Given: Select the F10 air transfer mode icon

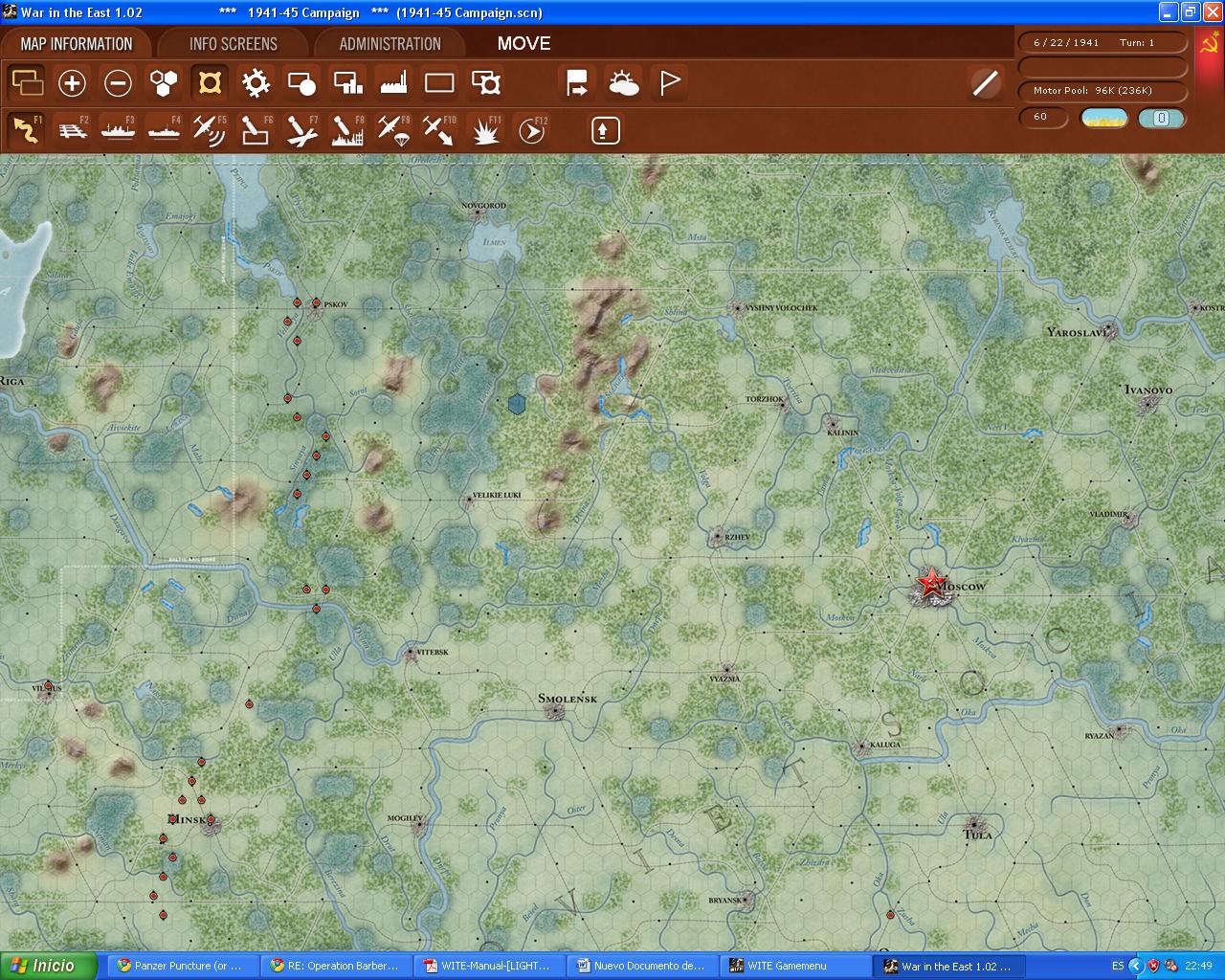Looking at the screenshot, I should click(439, 129).
